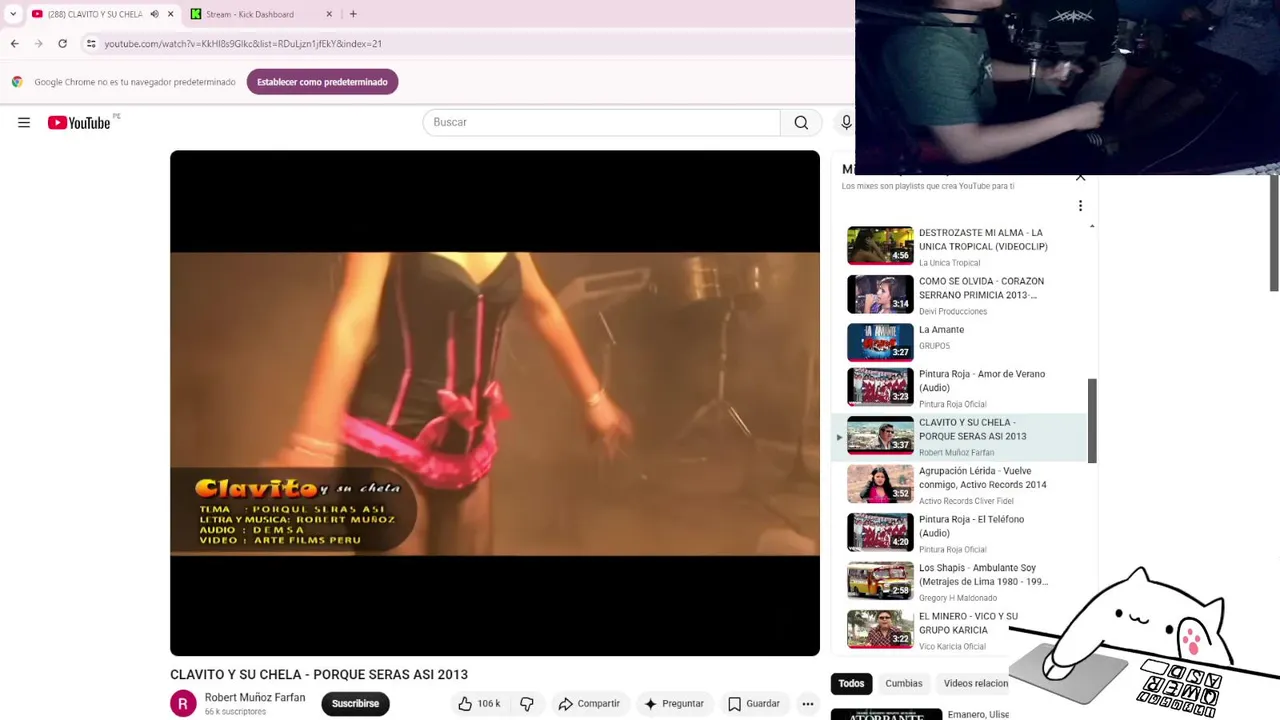Click La Unica Tropical channel name
Screen dimensions: 1280x720
949,263
